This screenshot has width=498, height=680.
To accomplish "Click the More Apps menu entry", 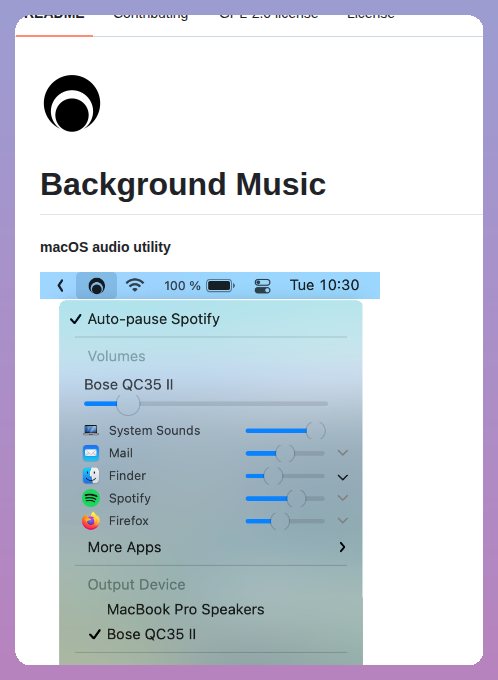I will pos(211,547).
